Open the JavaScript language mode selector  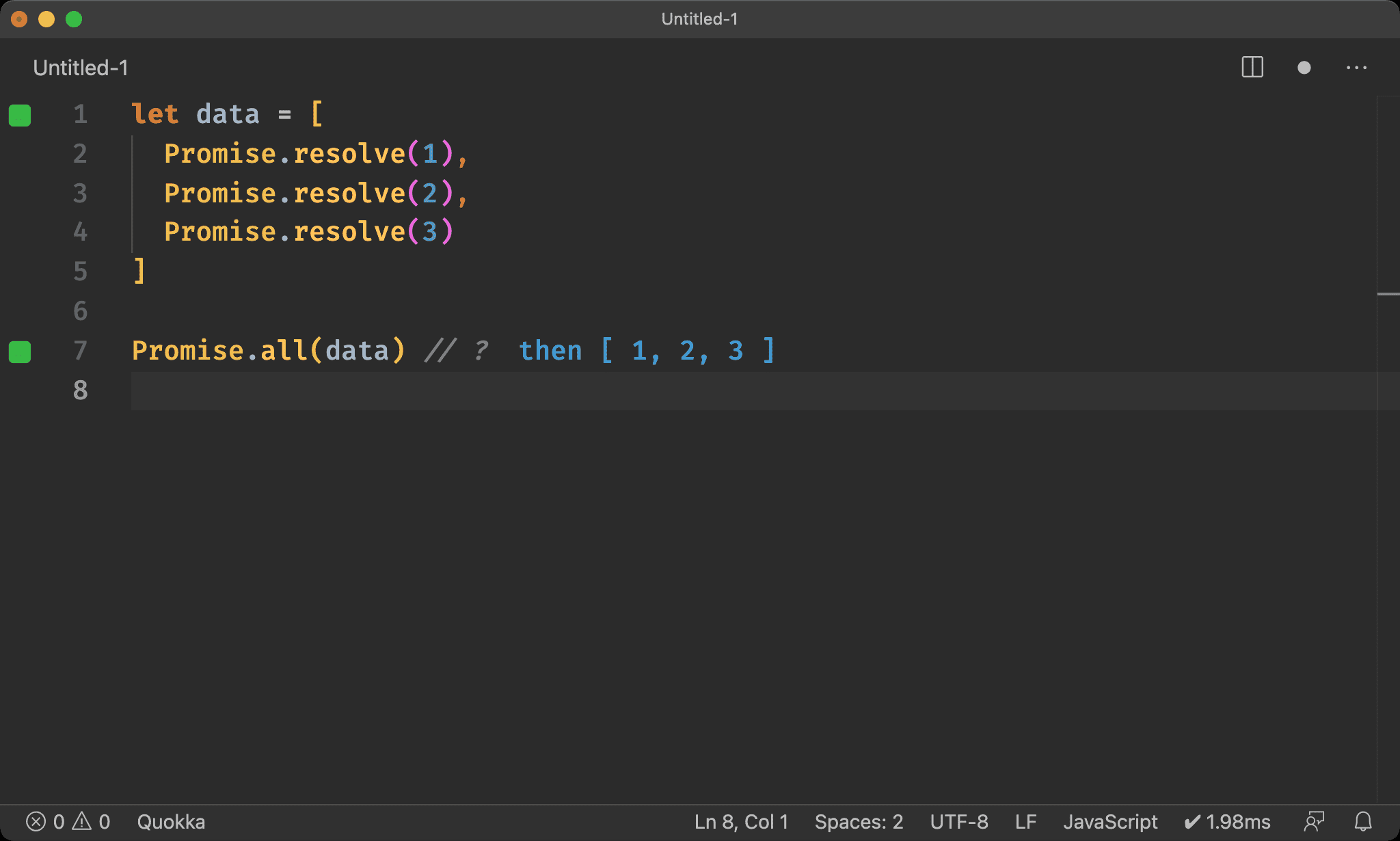(1110, 821)
